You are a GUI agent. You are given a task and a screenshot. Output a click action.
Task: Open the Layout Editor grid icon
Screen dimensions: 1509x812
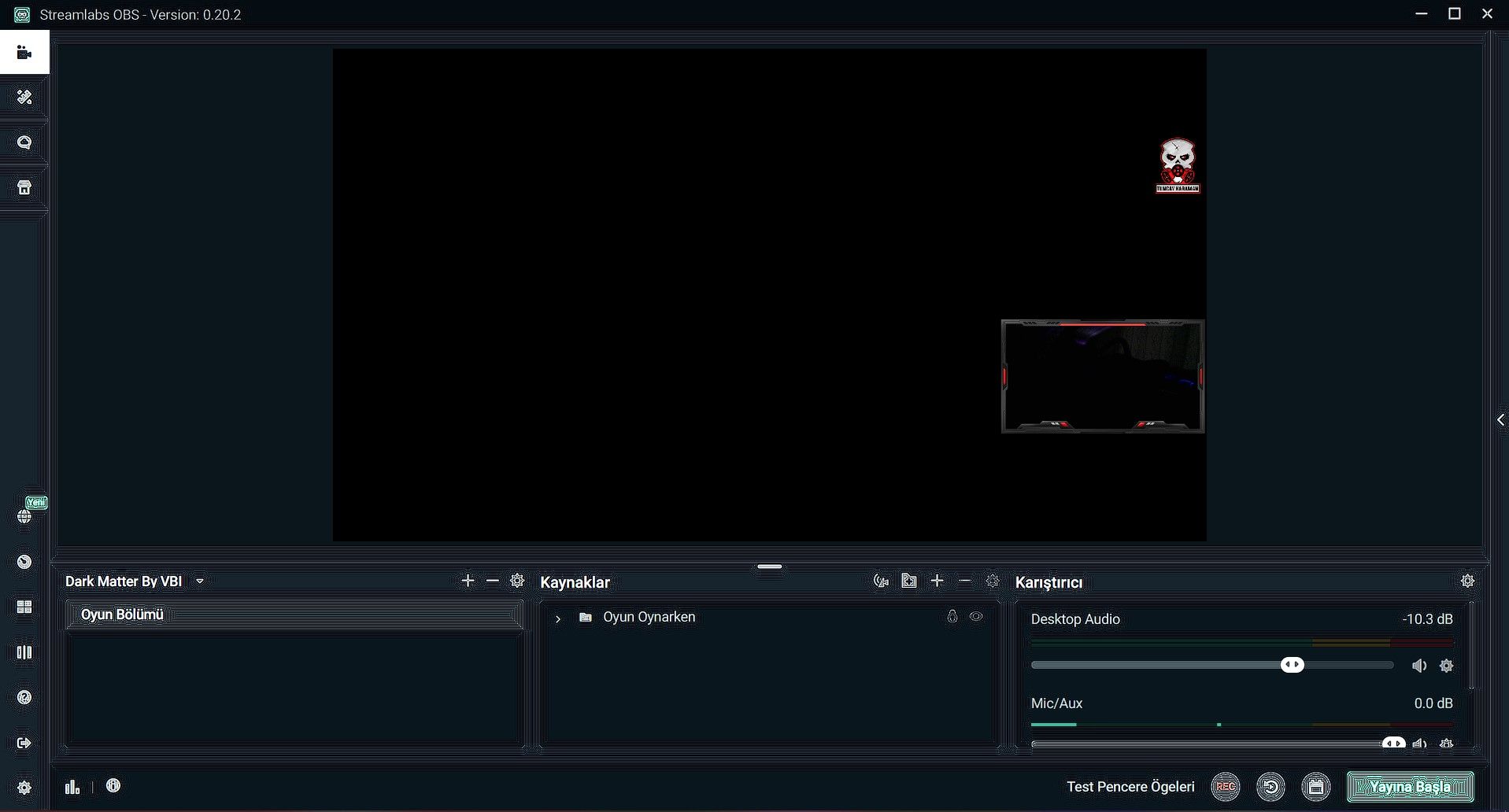(24, 607)
